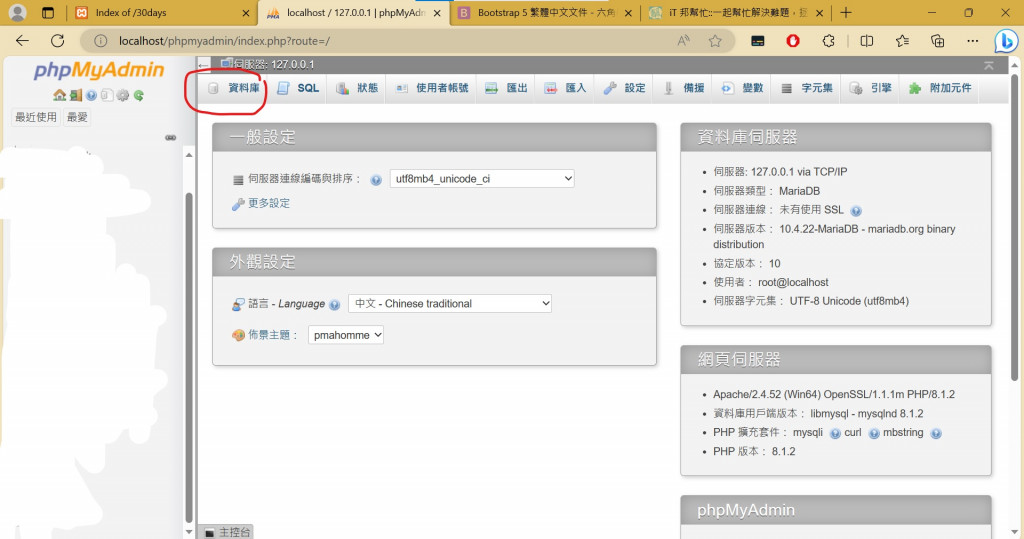The height and width of the screenshot is (539, 1024).
Task: Click the Read aloud icon in address bar
Action: [684, 41]
